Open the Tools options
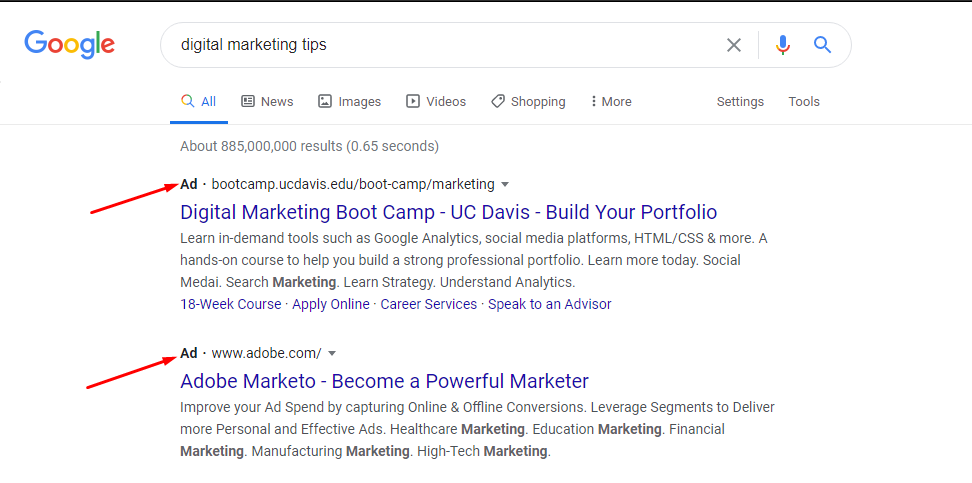 (x=804, y=101)
